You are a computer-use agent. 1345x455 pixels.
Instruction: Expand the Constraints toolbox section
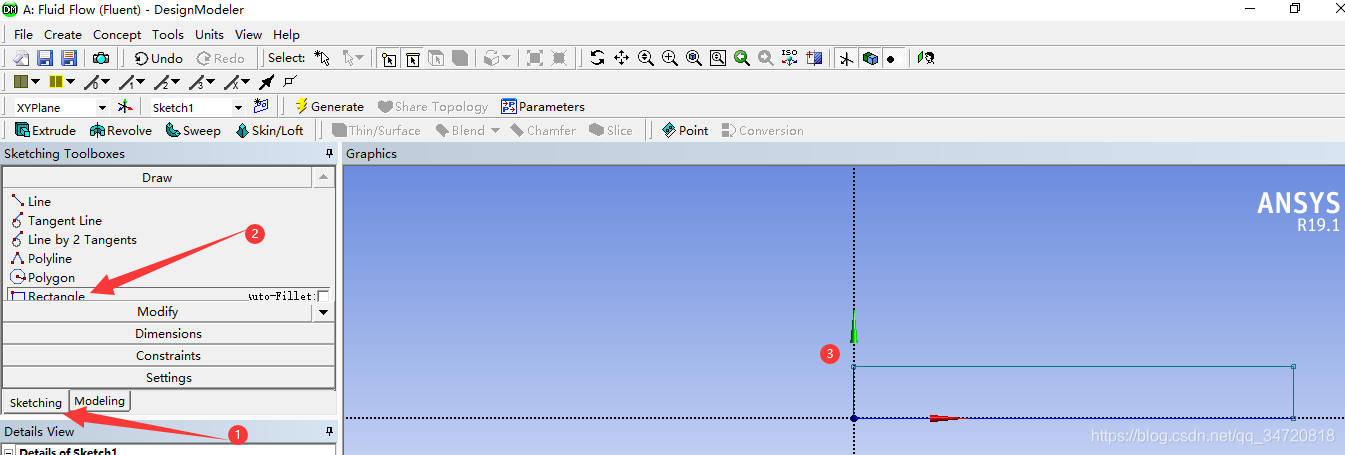(168, 356)
